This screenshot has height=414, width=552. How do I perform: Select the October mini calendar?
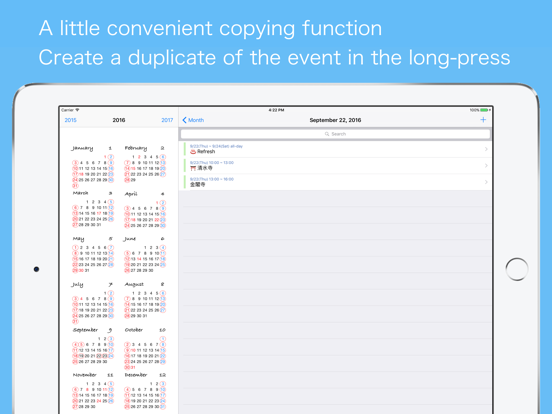[145, 348]
